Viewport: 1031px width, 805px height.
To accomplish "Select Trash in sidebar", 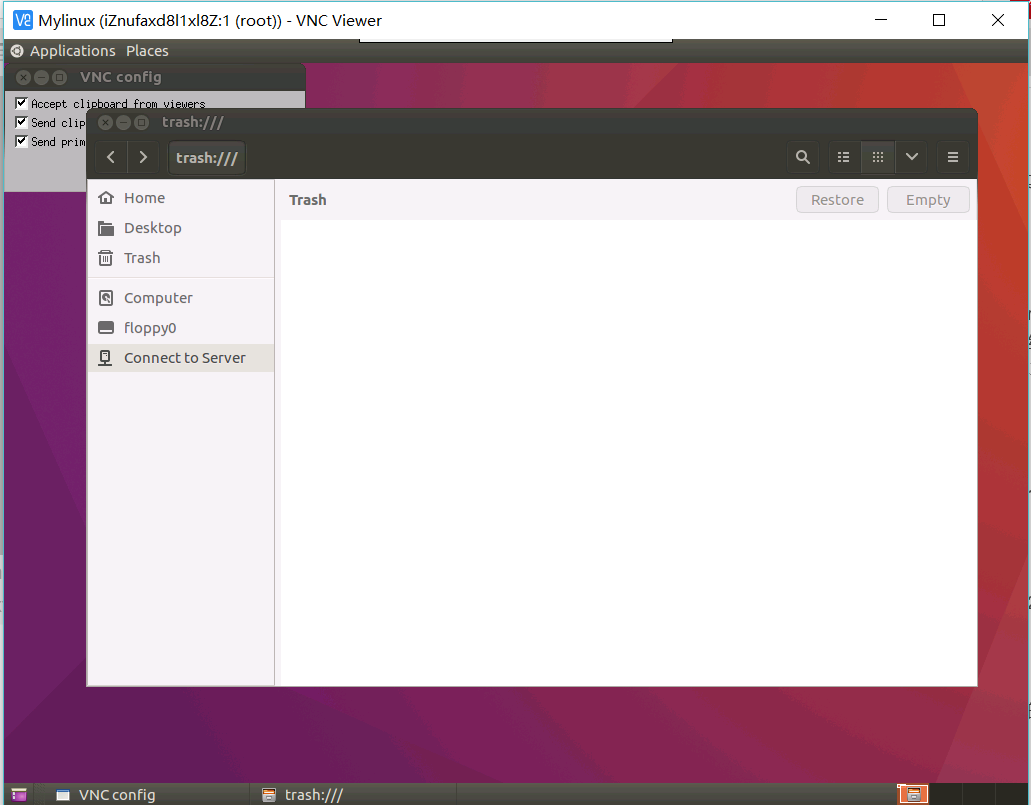I will pyautogui.click(x=181, y=258).
